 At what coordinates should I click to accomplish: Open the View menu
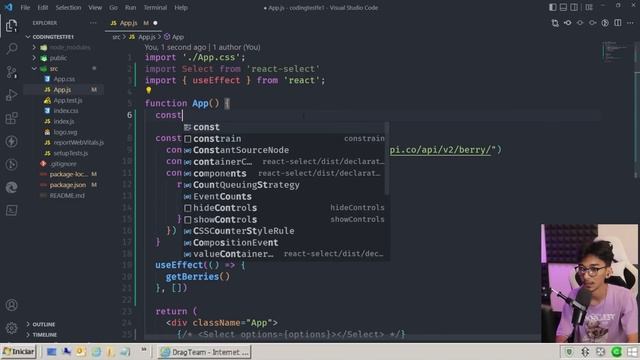95,7
